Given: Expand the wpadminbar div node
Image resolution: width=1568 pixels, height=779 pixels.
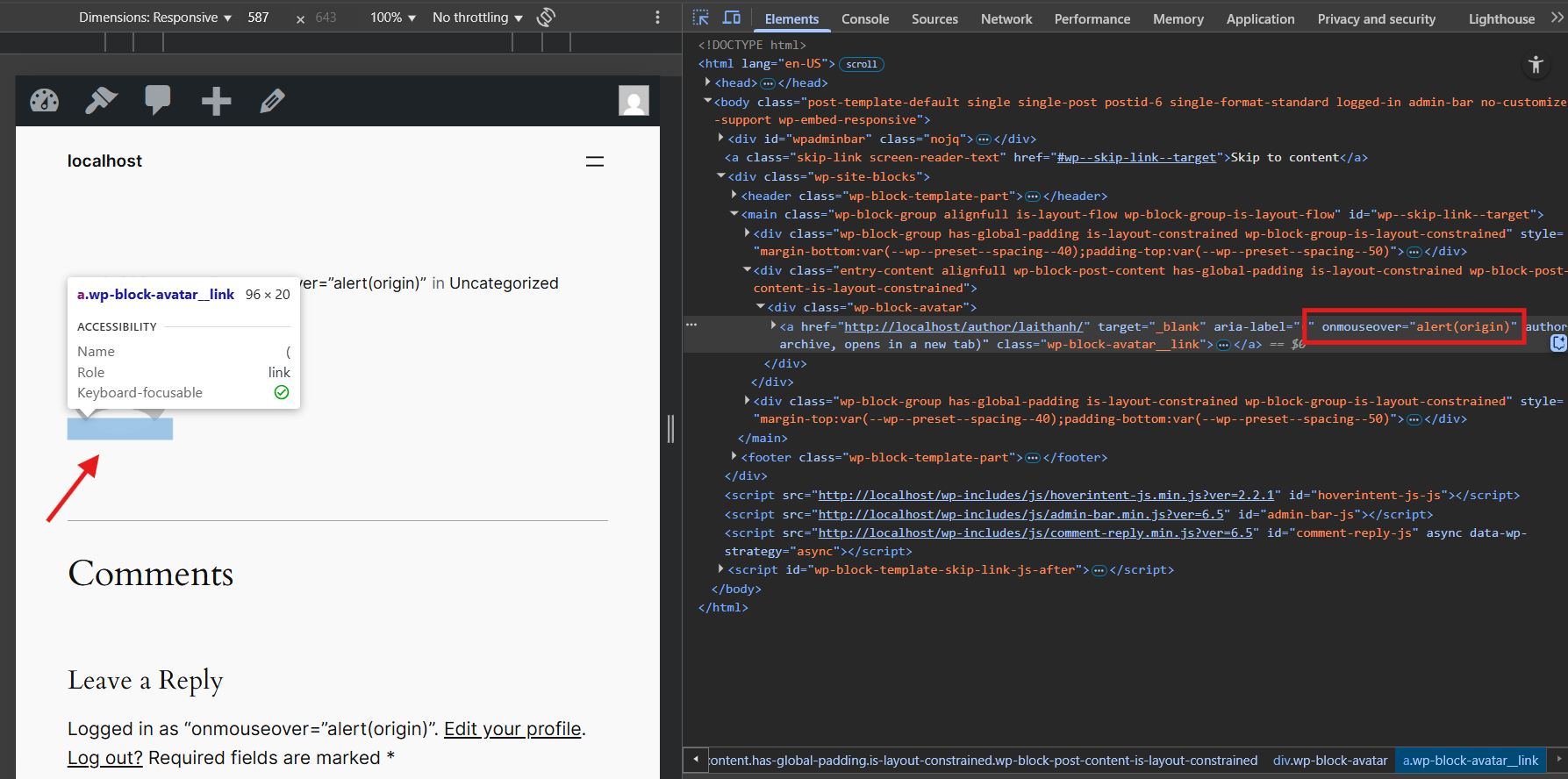Looking at the screenshot, I should [720, 139].
